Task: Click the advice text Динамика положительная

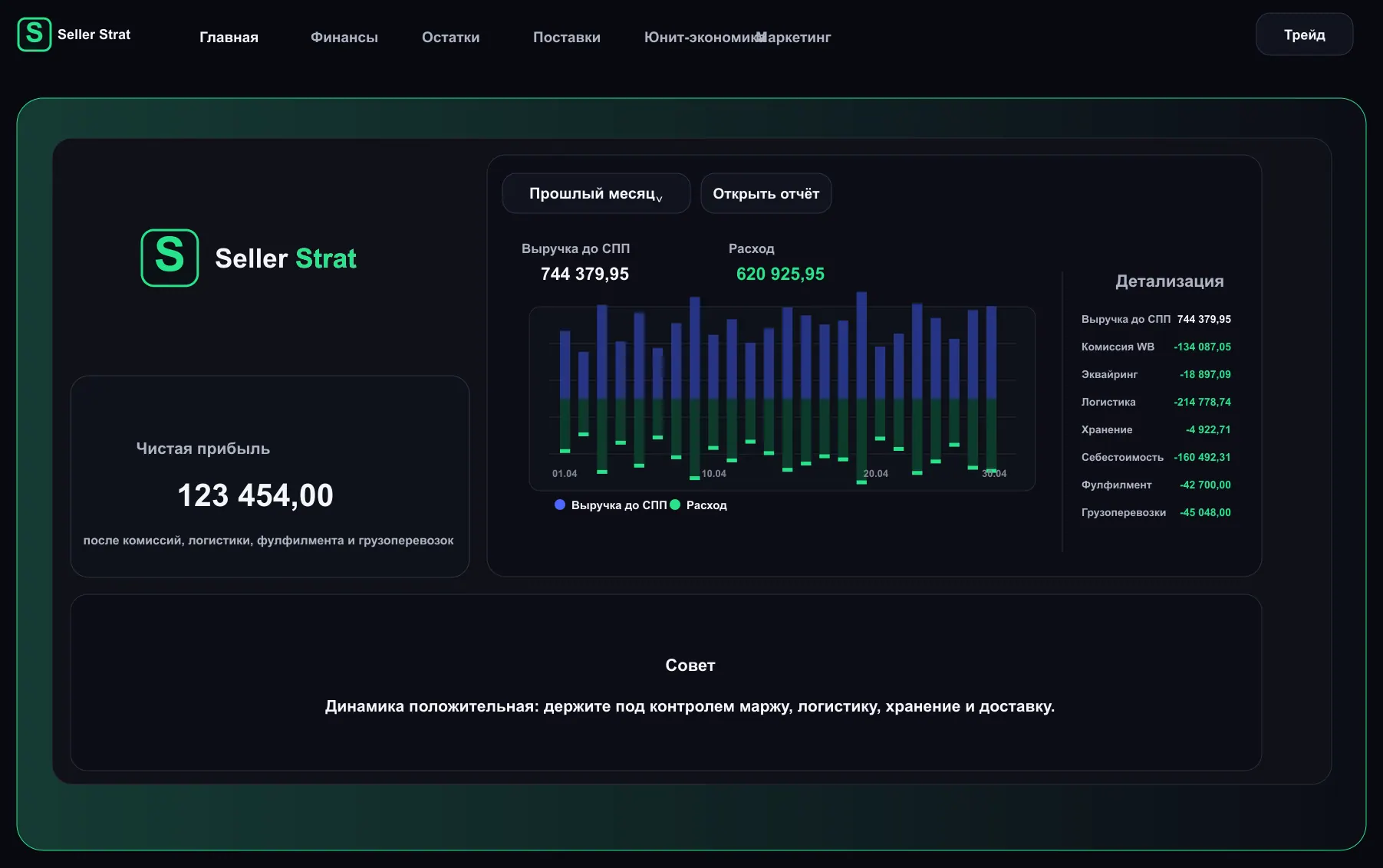Action: 690,706
